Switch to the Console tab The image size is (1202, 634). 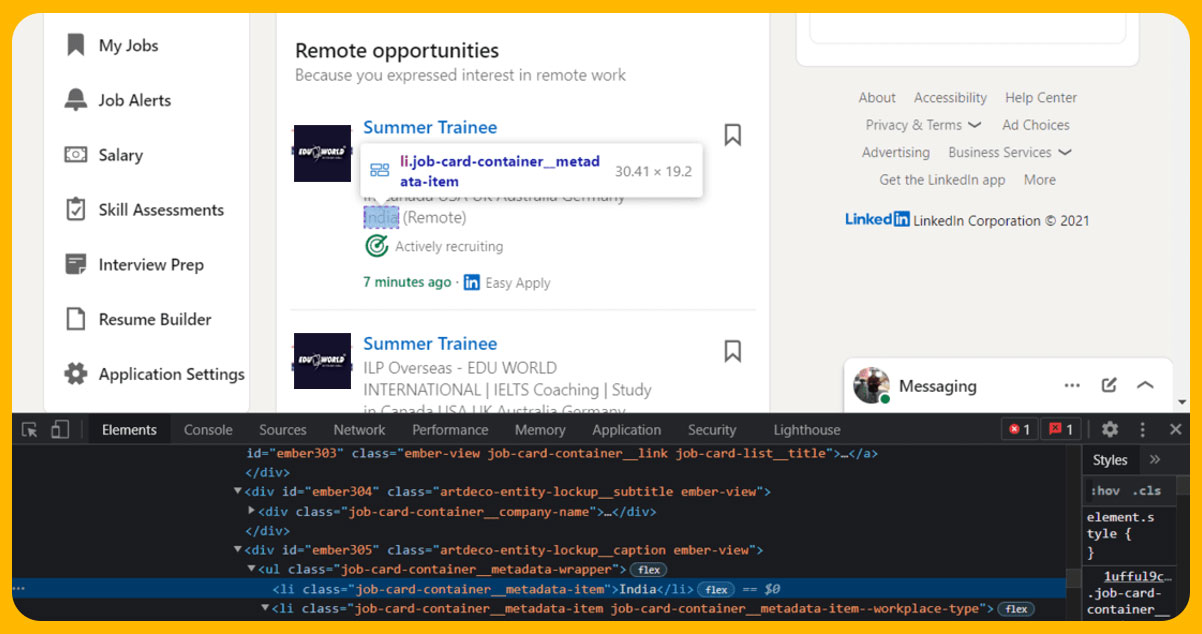pos(208,430)
